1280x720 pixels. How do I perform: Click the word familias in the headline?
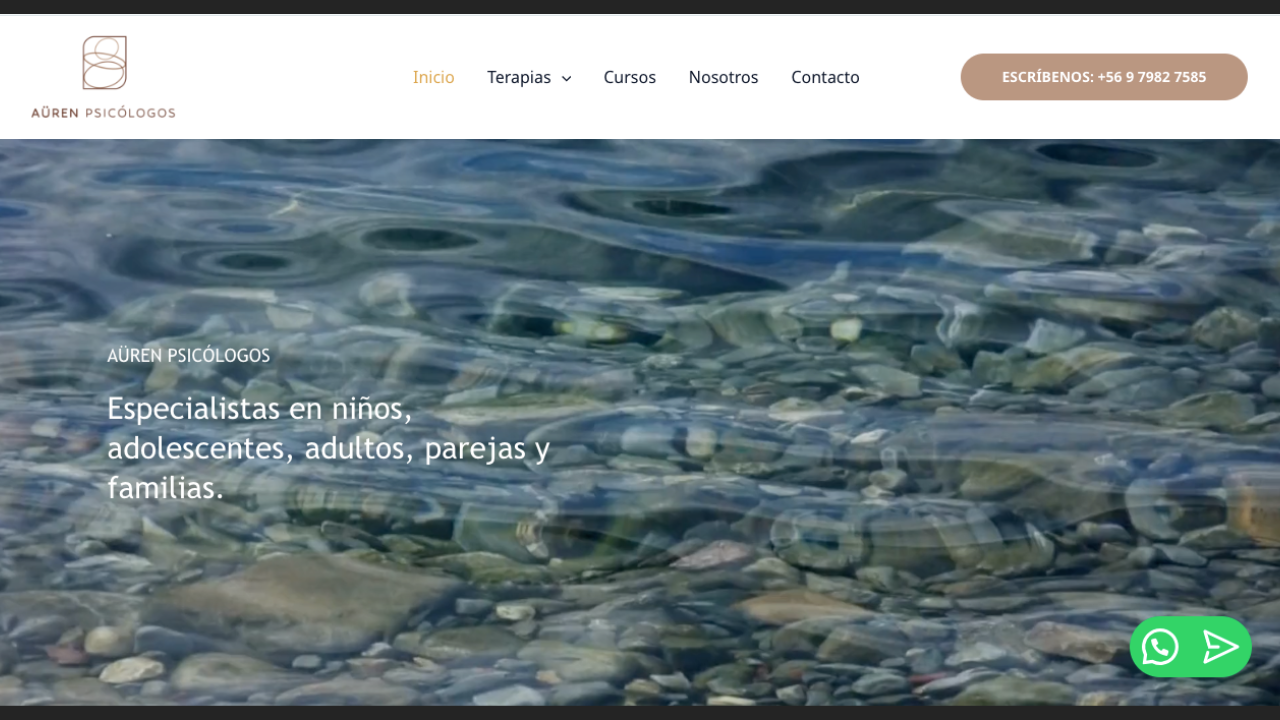pyautogui.click(x=165, y=488)
